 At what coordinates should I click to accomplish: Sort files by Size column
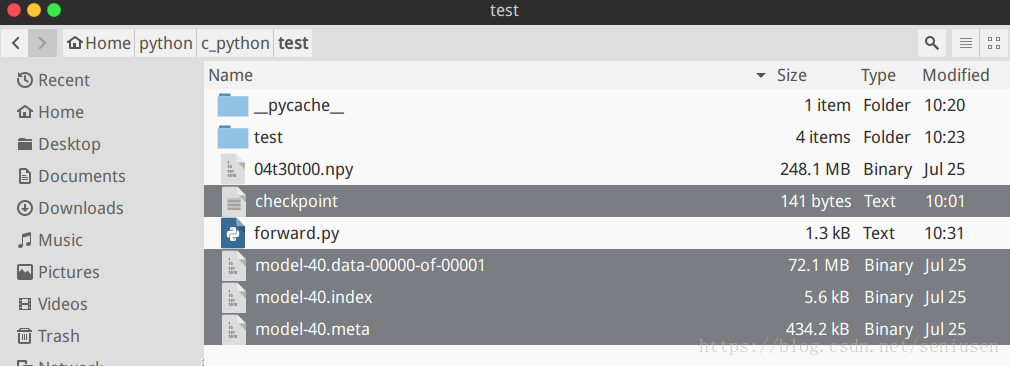pos(791,75)
